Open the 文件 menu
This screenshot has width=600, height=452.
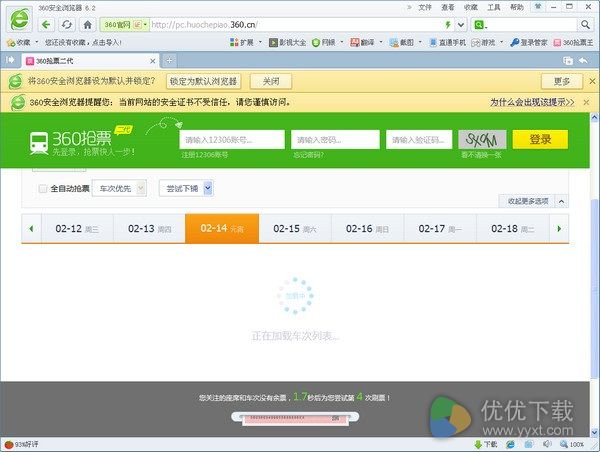pyautogui.click(x=425, y=7)
